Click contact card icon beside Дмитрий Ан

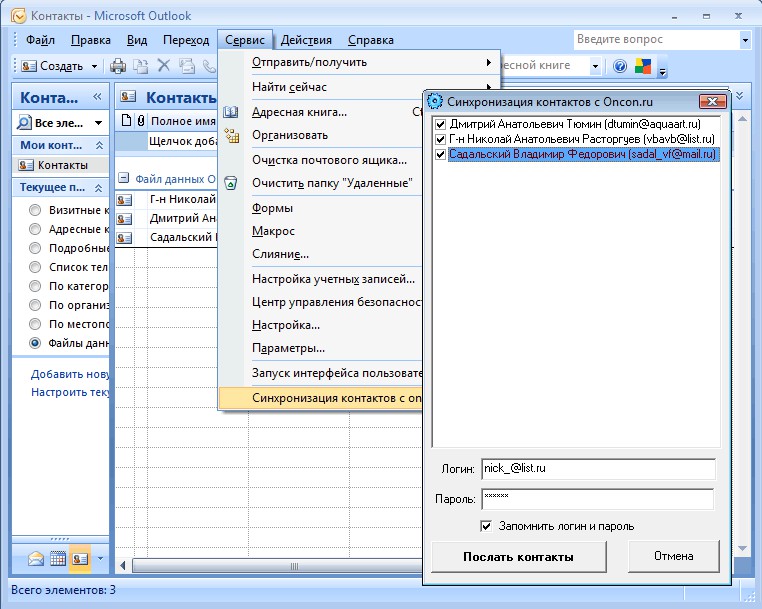tap(124, 219)
